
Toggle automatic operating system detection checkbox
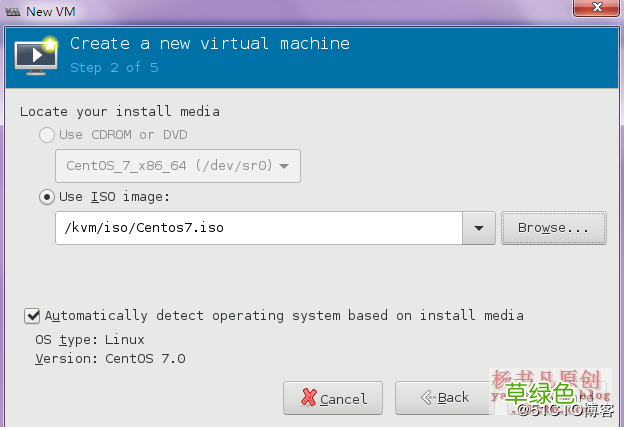click(x=33, y=316)
